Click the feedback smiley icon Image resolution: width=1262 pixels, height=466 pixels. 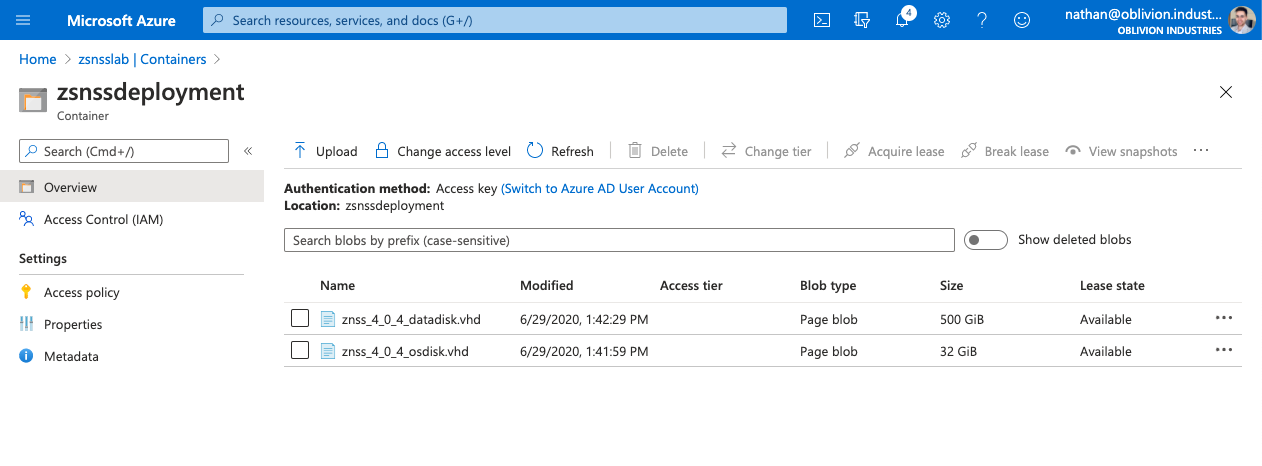pos(1021,20)
